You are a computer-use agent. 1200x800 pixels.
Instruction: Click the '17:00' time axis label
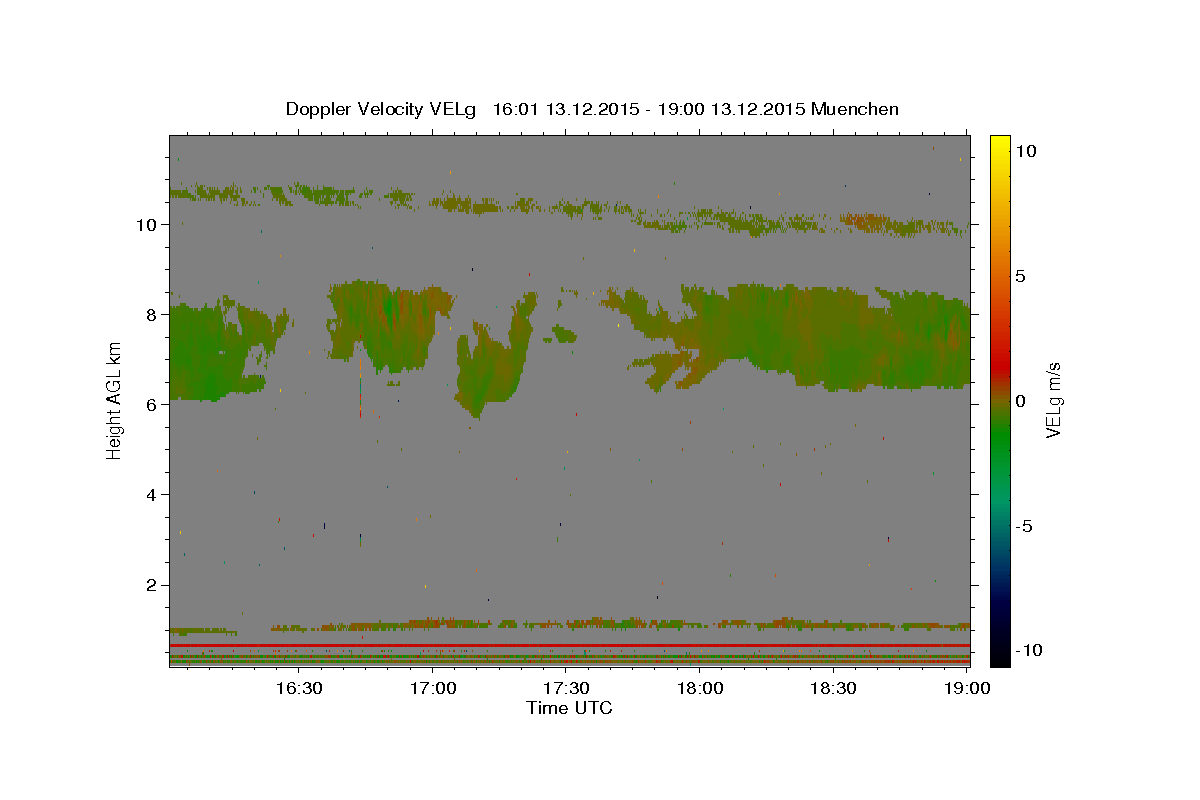coord(432,688)
